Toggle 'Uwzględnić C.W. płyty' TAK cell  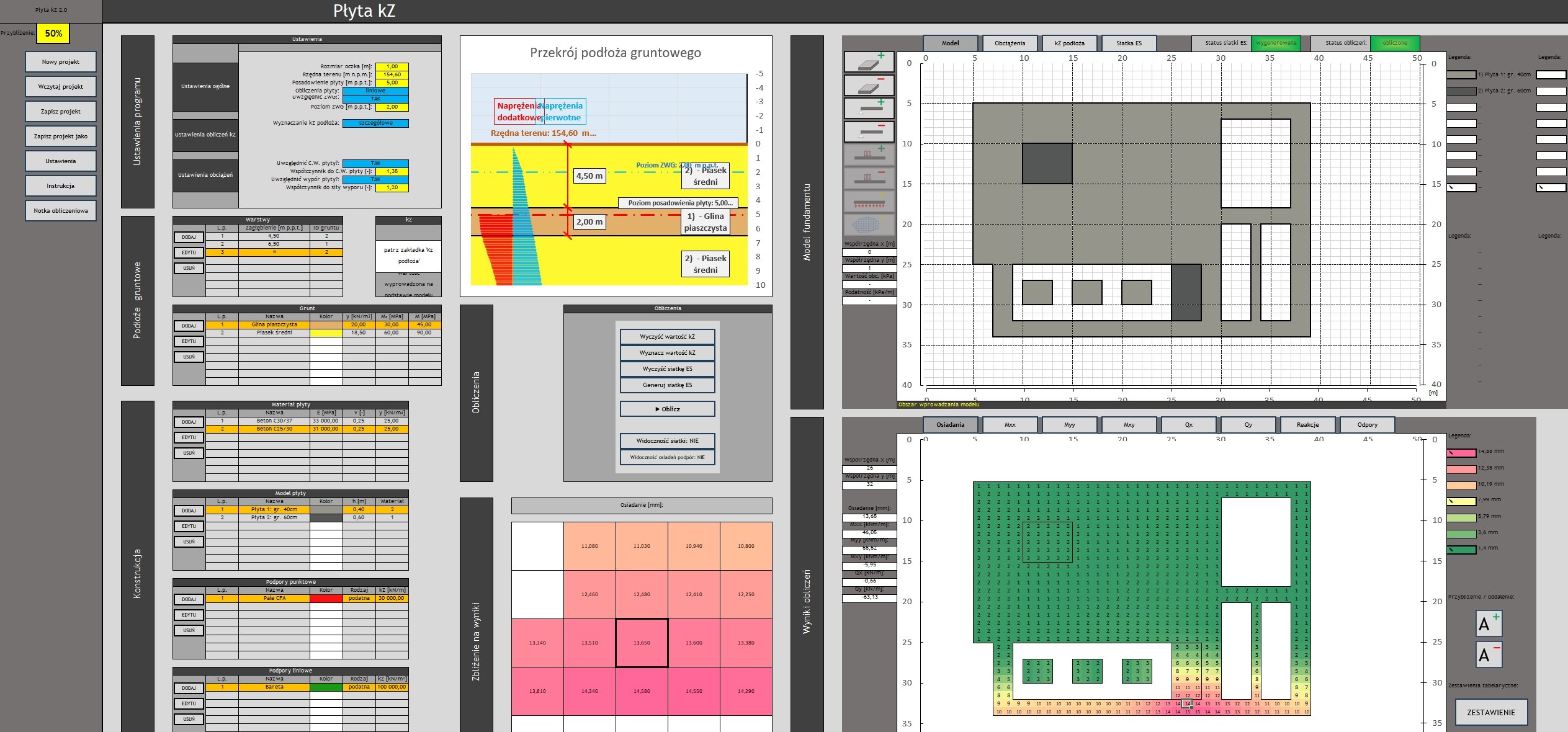[x=375, y=163]
